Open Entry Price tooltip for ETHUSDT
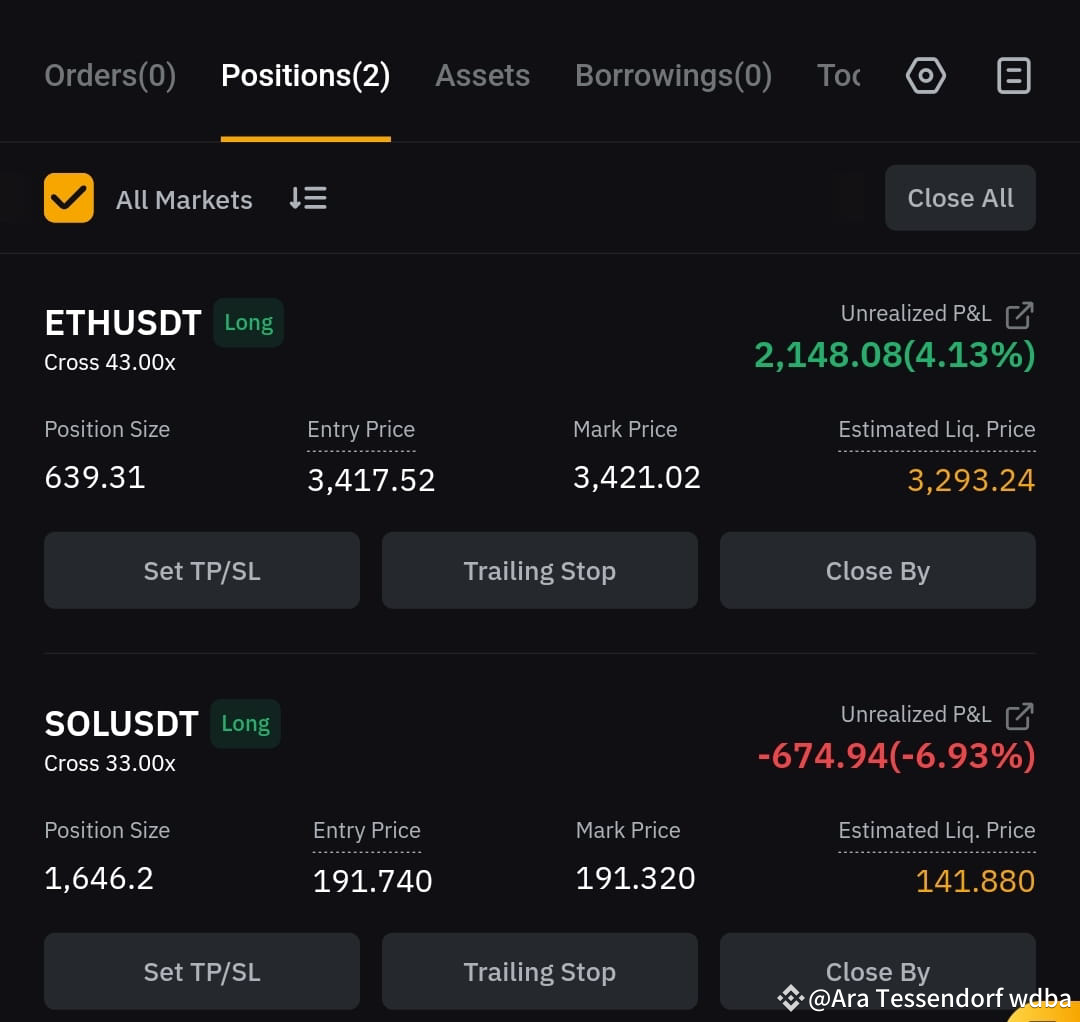Image resolution: width=1080 pixels, height=1022 pixels. tap(360, 429)
